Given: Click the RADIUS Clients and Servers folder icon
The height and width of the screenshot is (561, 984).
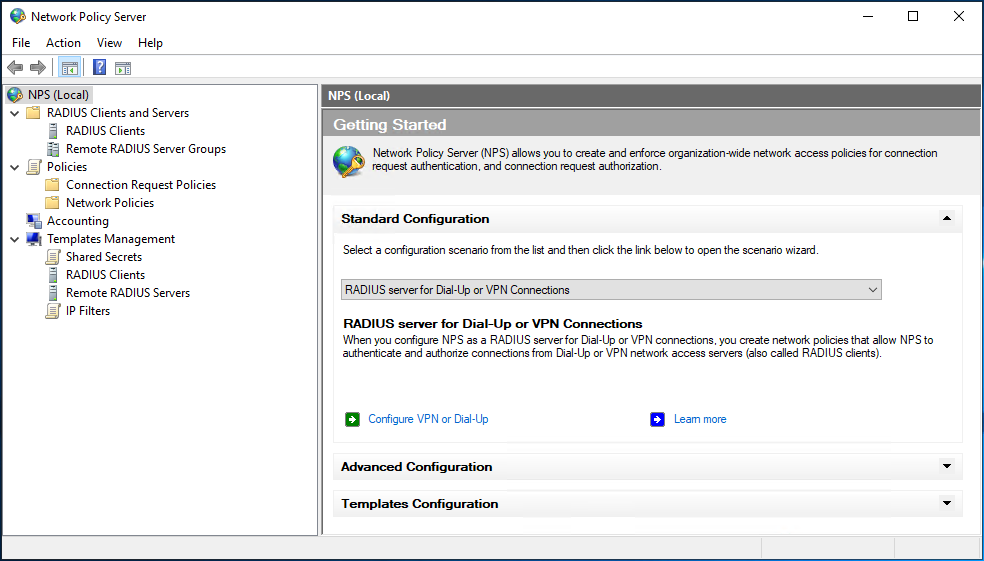Looking at the screenshot, I should (x=33, y=113).
